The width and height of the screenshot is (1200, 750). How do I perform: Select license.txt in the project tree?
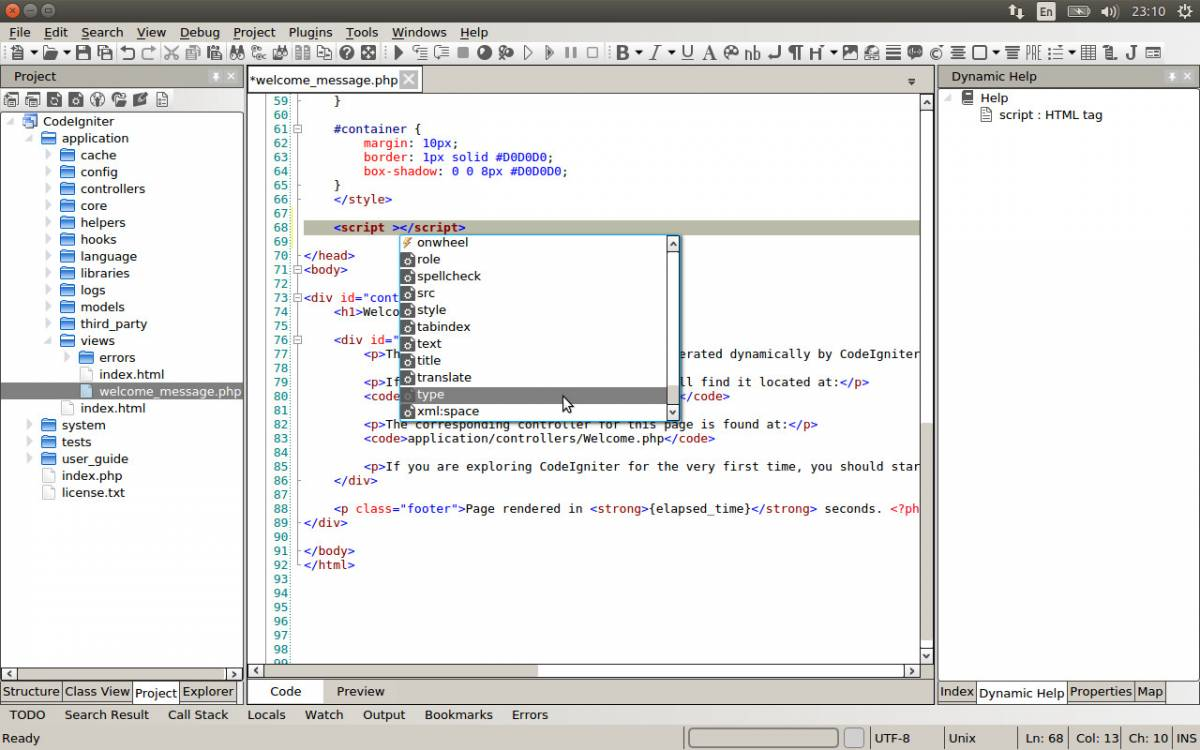[93, 493]
